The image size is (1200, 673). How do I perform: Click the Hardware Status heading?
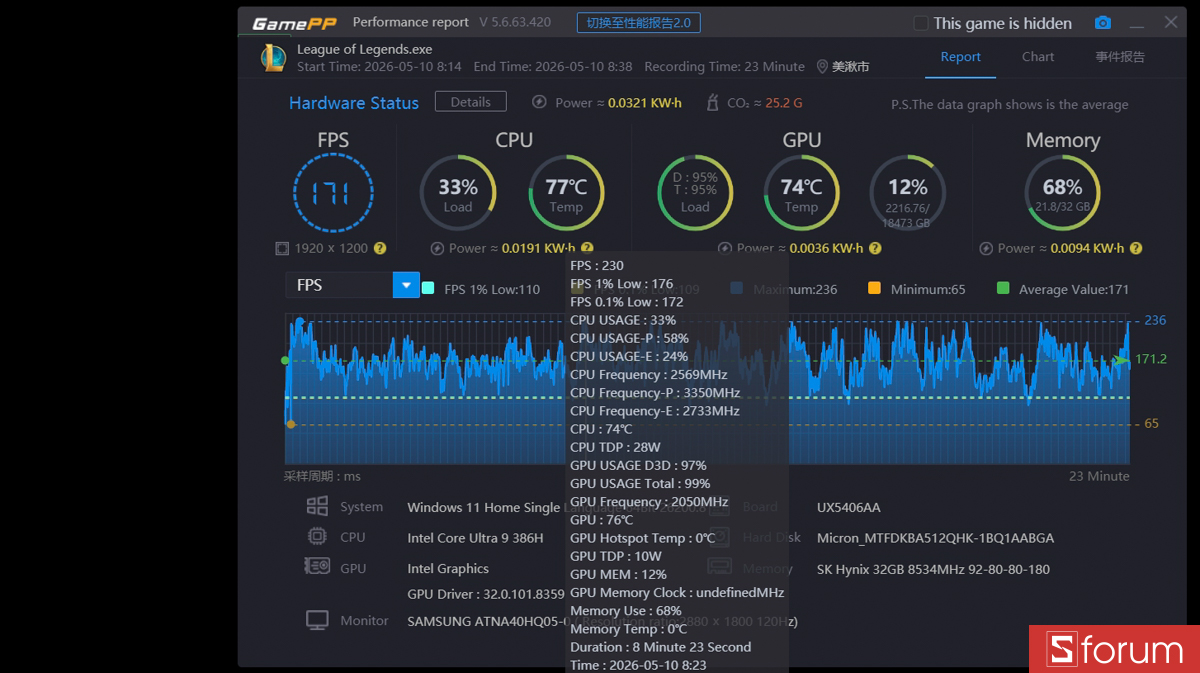[354, 103]
